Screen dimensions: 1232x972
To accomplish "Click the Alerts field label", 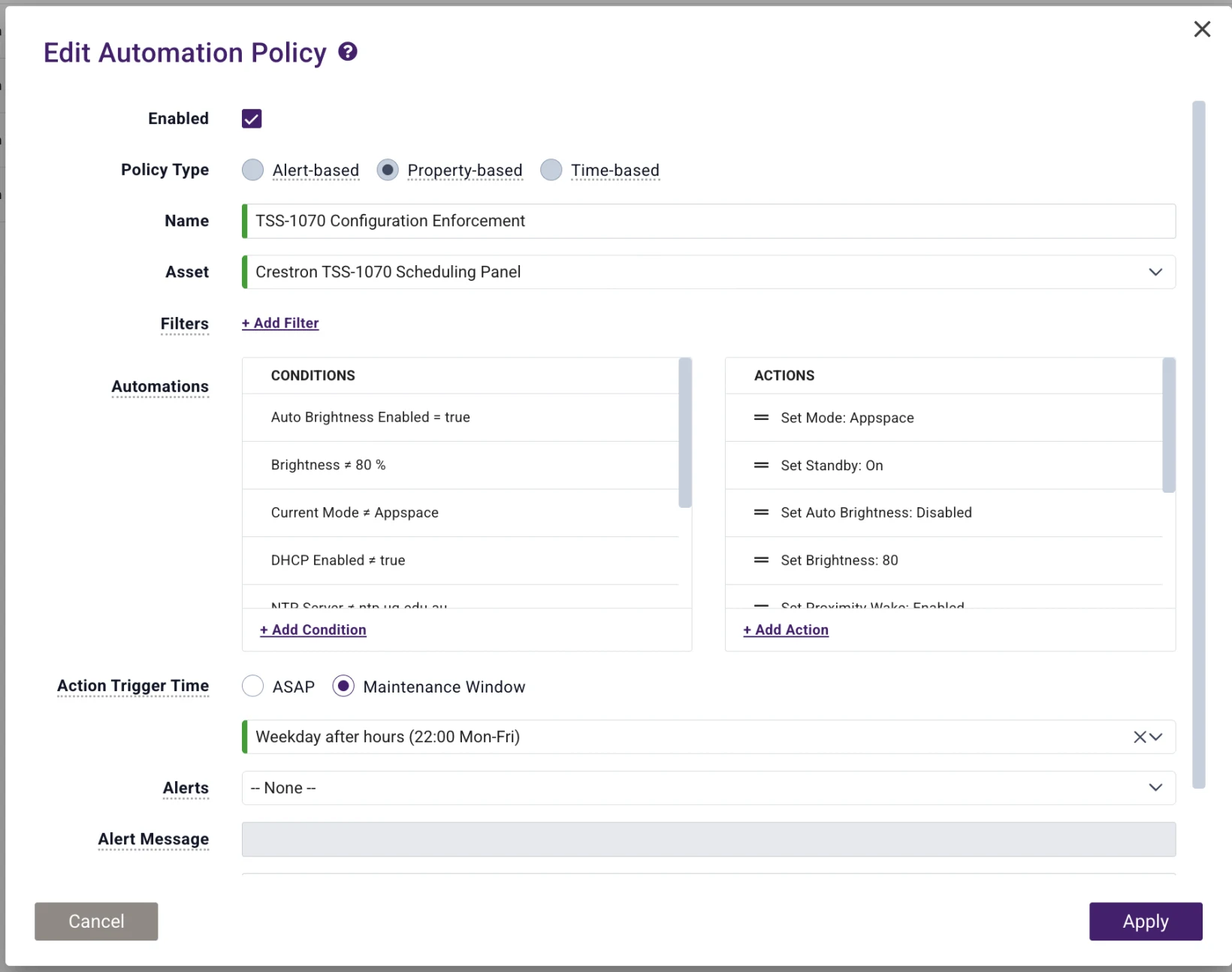I will pyautogui.click(x=186, y=788).
